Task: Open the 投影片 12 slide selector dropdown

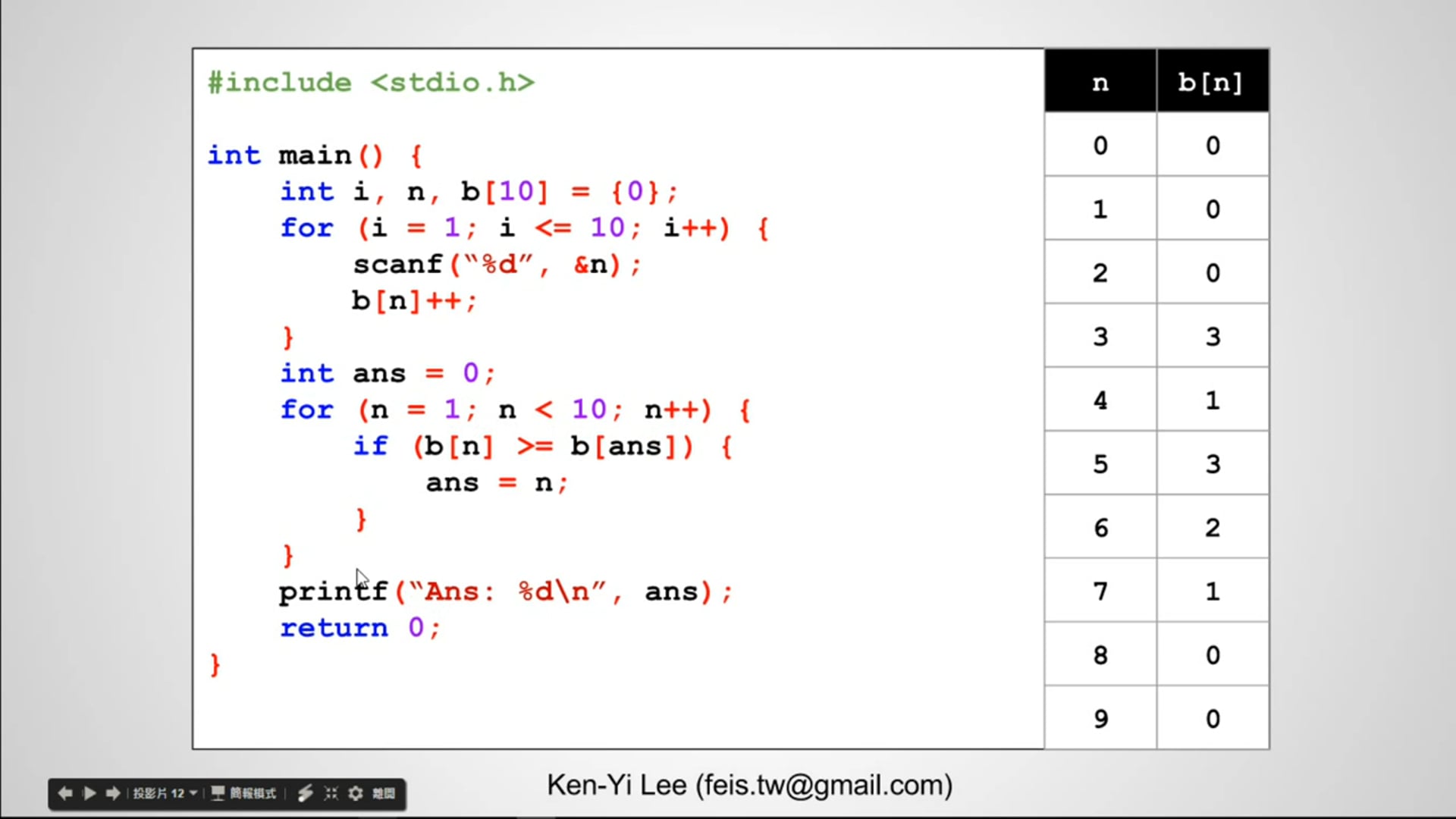Action: click(158, 793)
